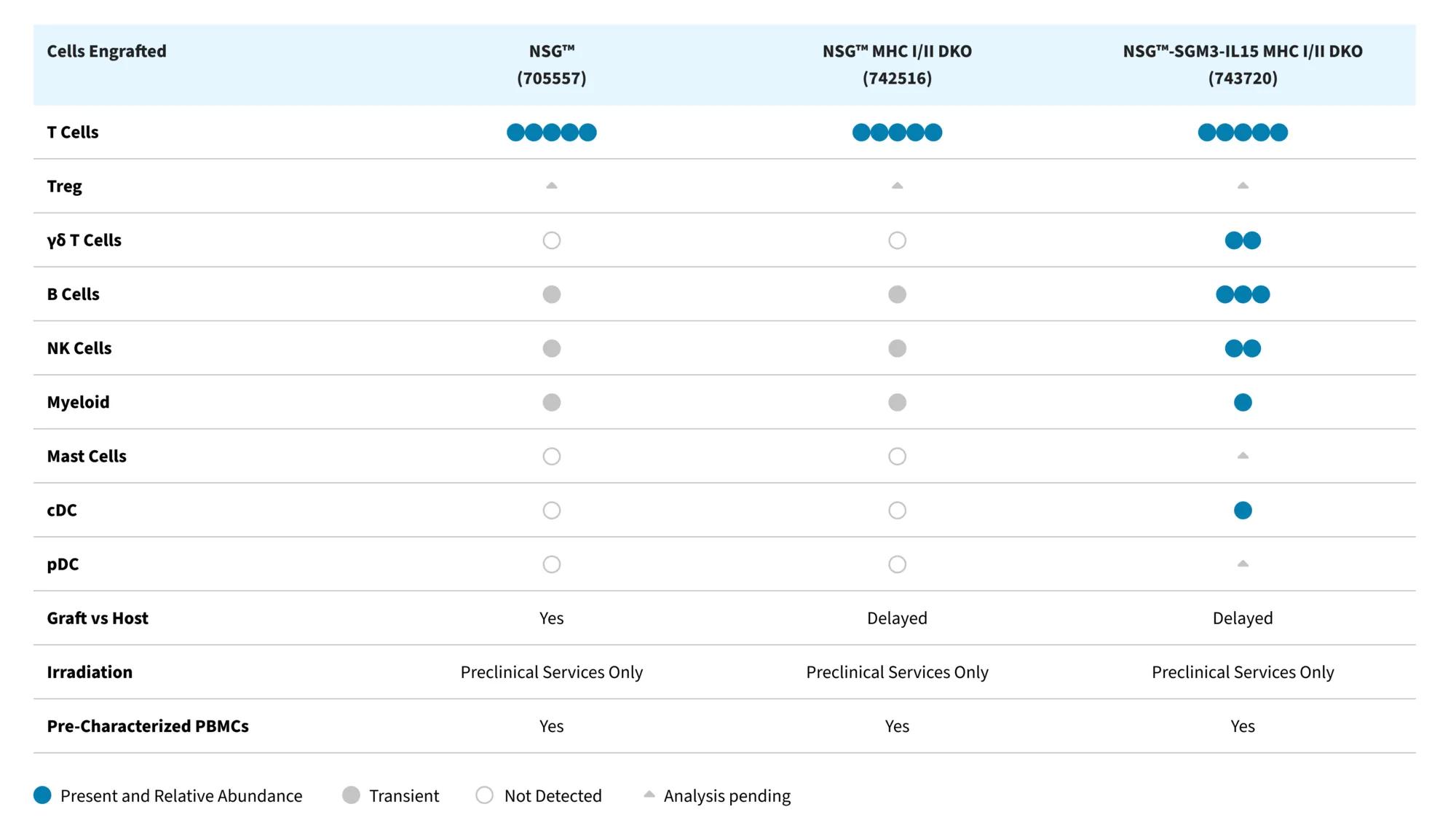
Task: Click the empty γδ T Cells circle under NSG™
Action: (551, 240)
